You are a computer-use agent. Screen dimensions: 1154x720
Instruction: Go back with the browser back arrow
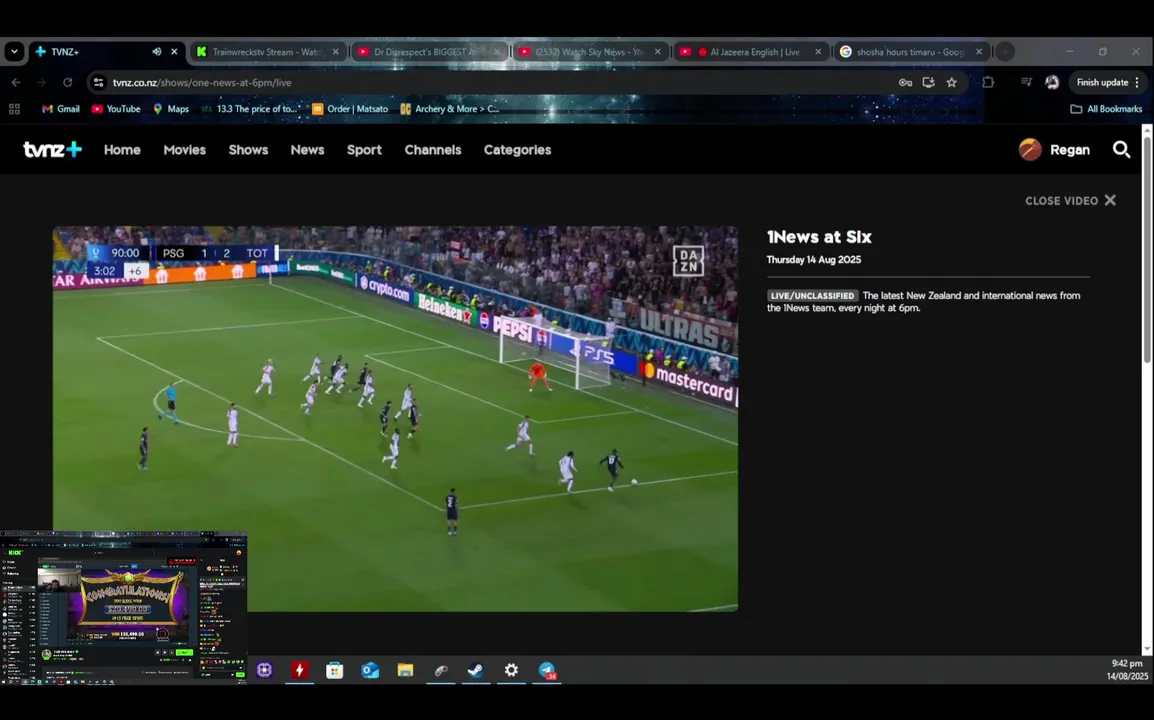coord(16,82)
